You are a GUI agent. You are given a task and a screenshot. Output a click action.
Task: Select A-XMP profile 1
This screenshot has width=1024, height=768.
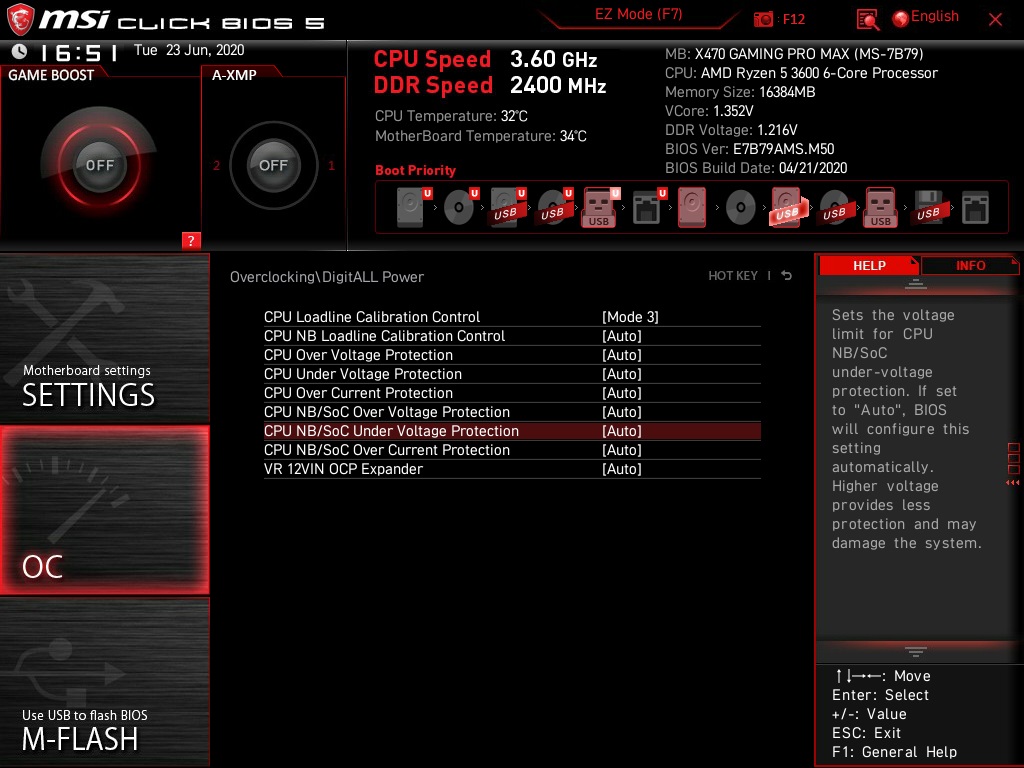click(331, 165)
